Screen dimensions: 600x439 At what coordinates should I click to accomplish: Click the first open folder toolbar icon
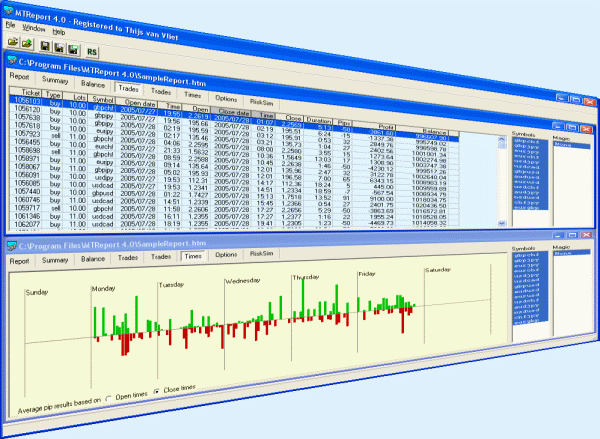[12, 44]
